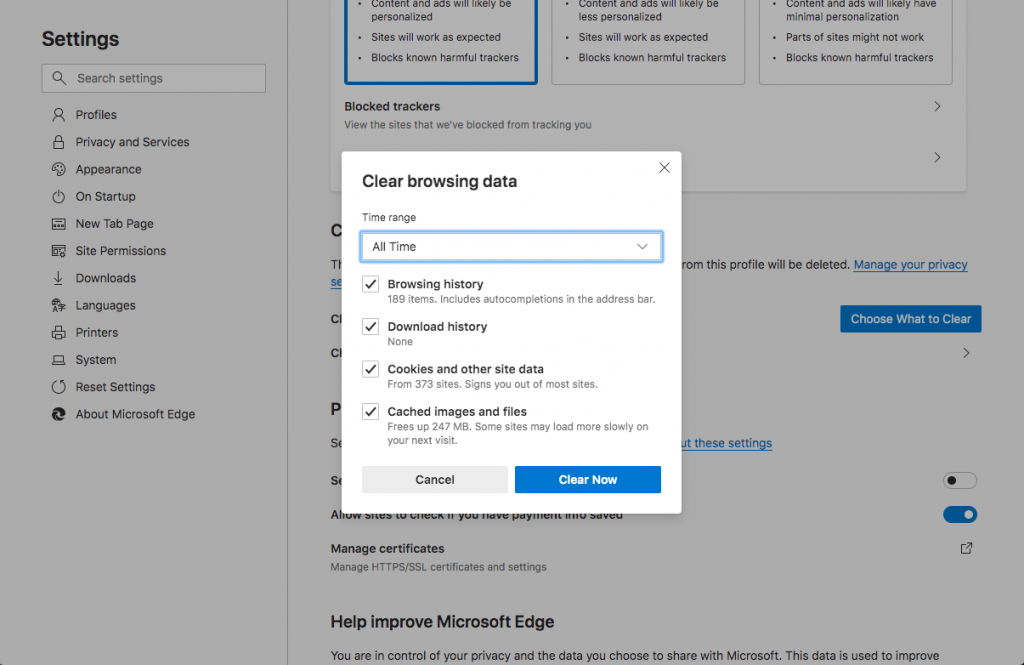Cancel the Clear browsing data dialog
This screenshot has width=1024, height=665.
click(435, 479)
